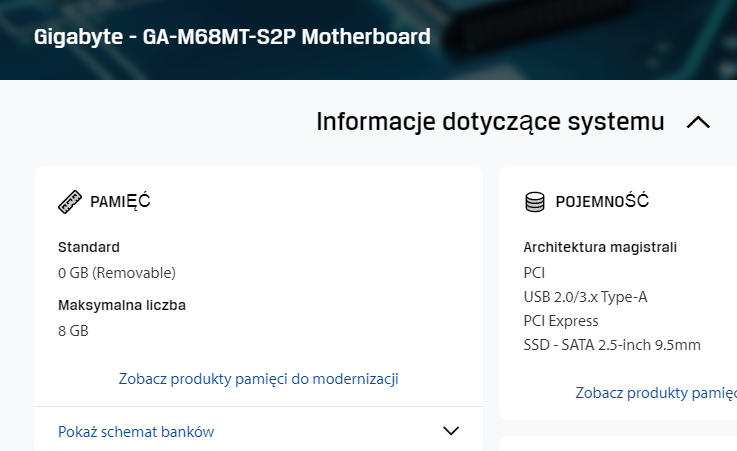Click the Pokaż schemat banków link text
This screenshot has height=451, width=737.
(136, 432)
